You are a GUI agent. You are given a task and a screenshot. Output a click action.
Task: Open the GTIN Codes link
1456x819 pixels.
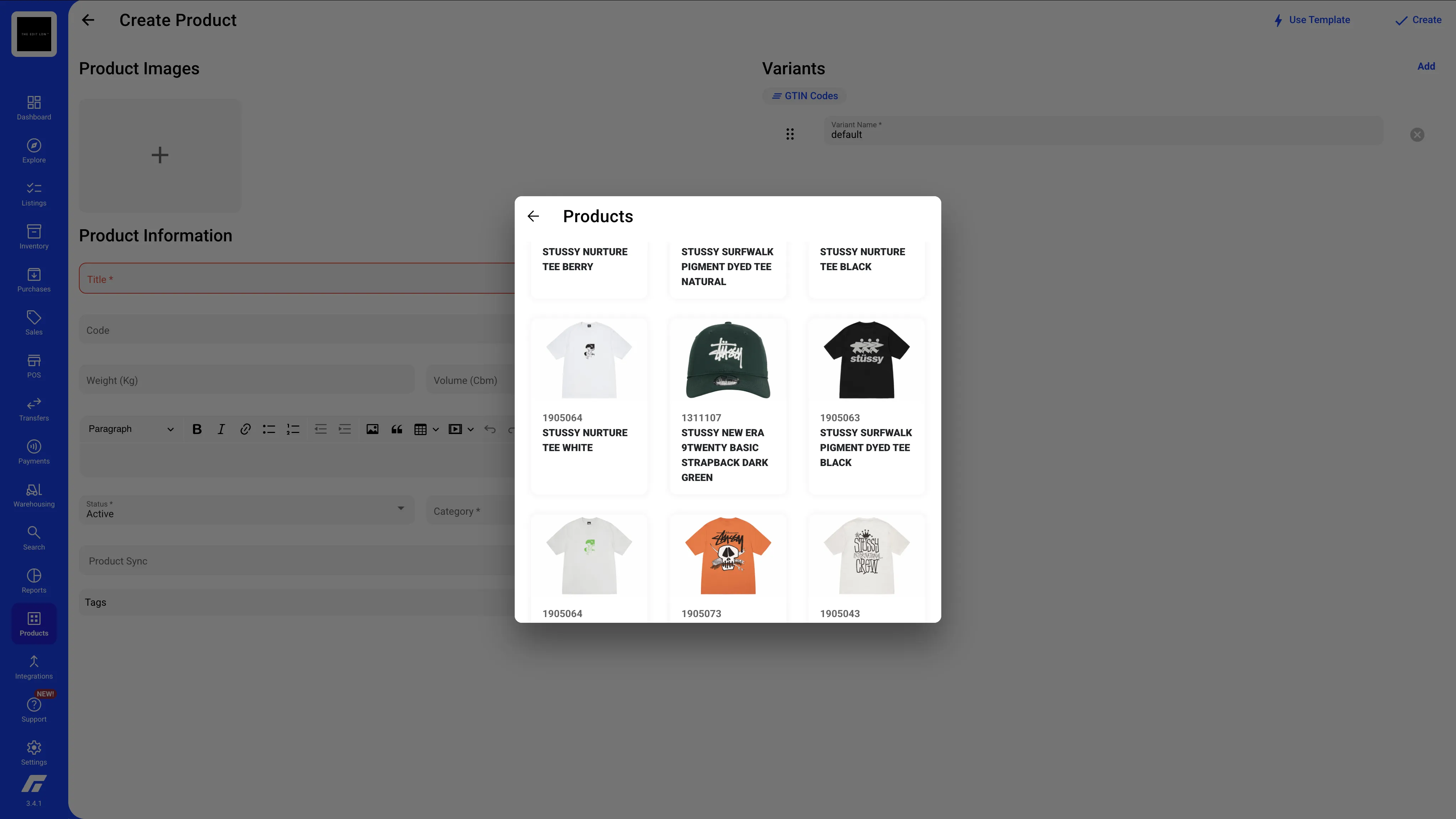click(804, 96)
